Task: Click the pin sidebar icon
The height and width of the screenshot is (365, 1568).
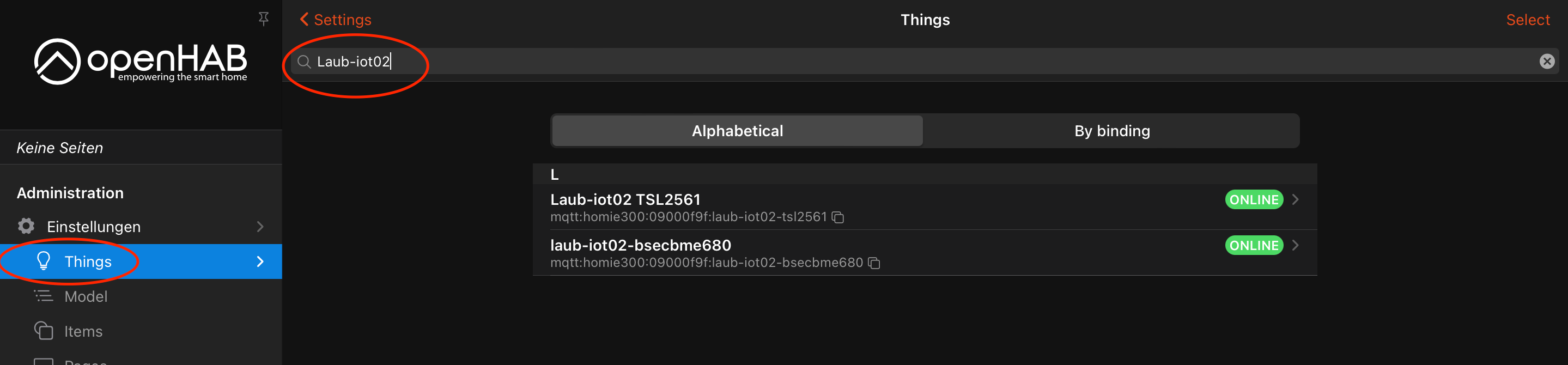Action: (264, 19)
